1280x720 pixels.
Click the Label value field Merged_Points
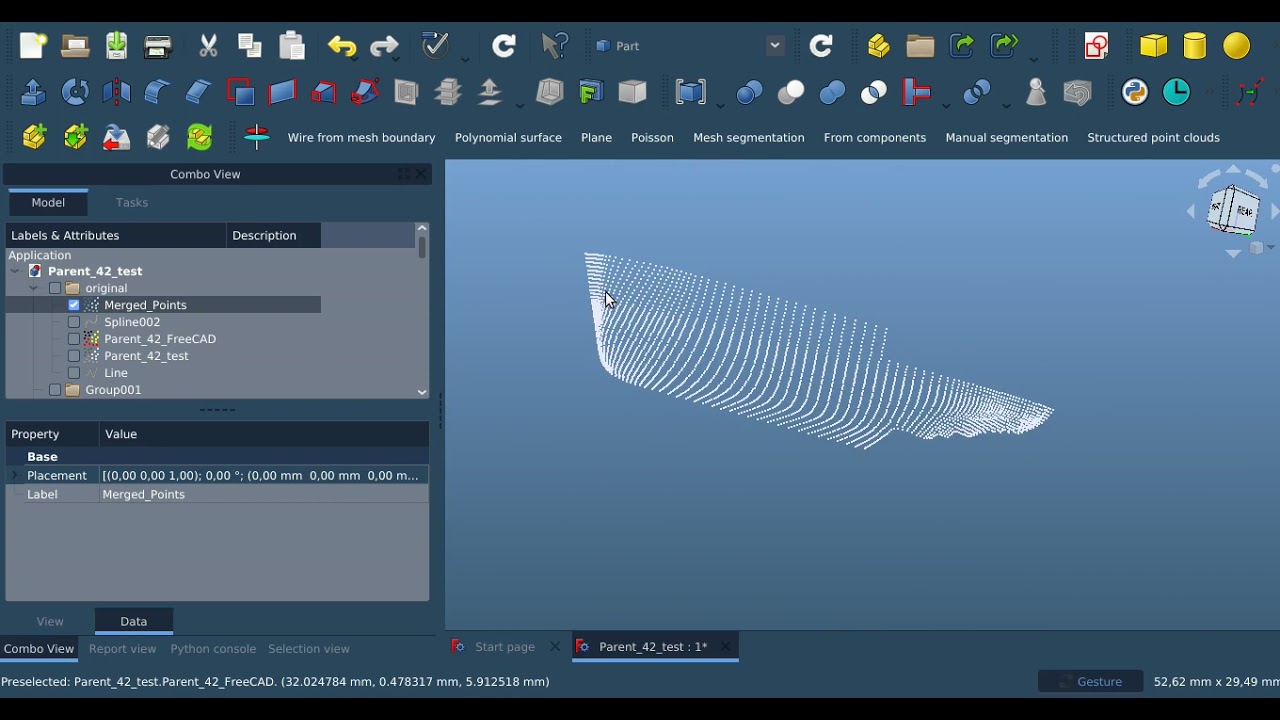pos(264,494)
